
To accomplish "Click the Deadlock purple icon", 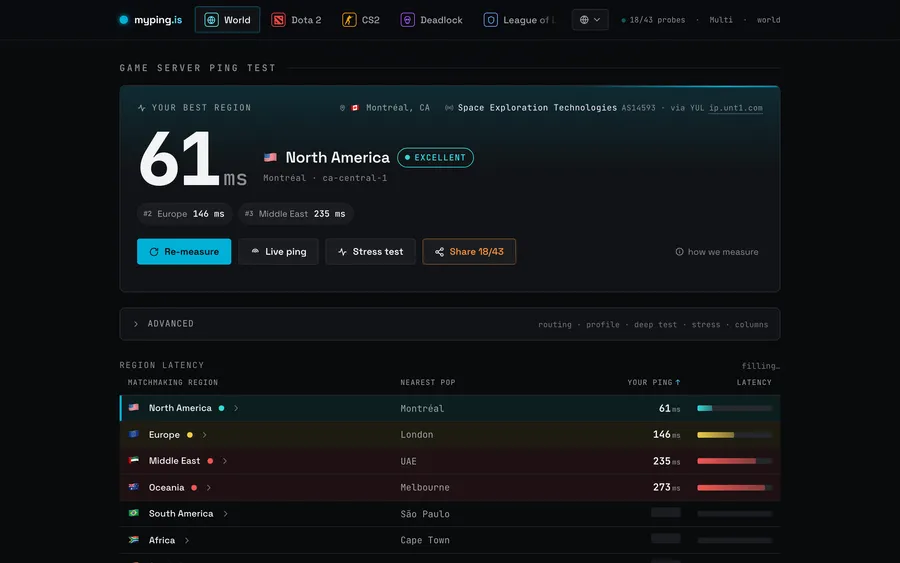I will click(408, 20).
